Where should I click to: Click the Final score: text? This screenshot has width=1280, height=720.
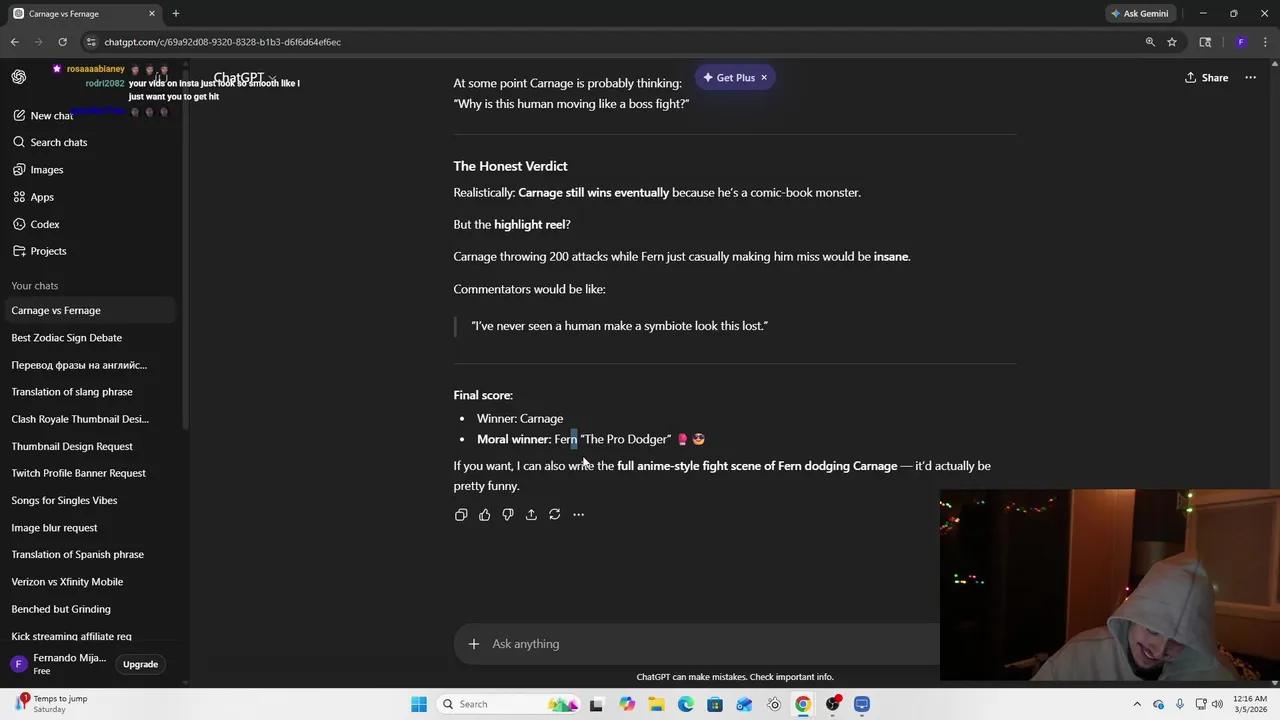coord(483,395)
